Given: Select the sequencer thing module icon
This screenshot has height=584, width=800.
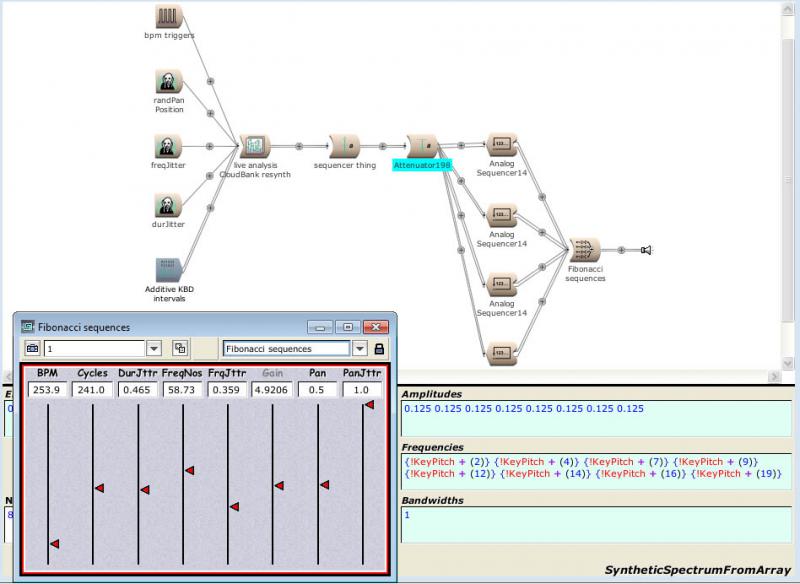Looking at the screenshot, I should (345, 146).
